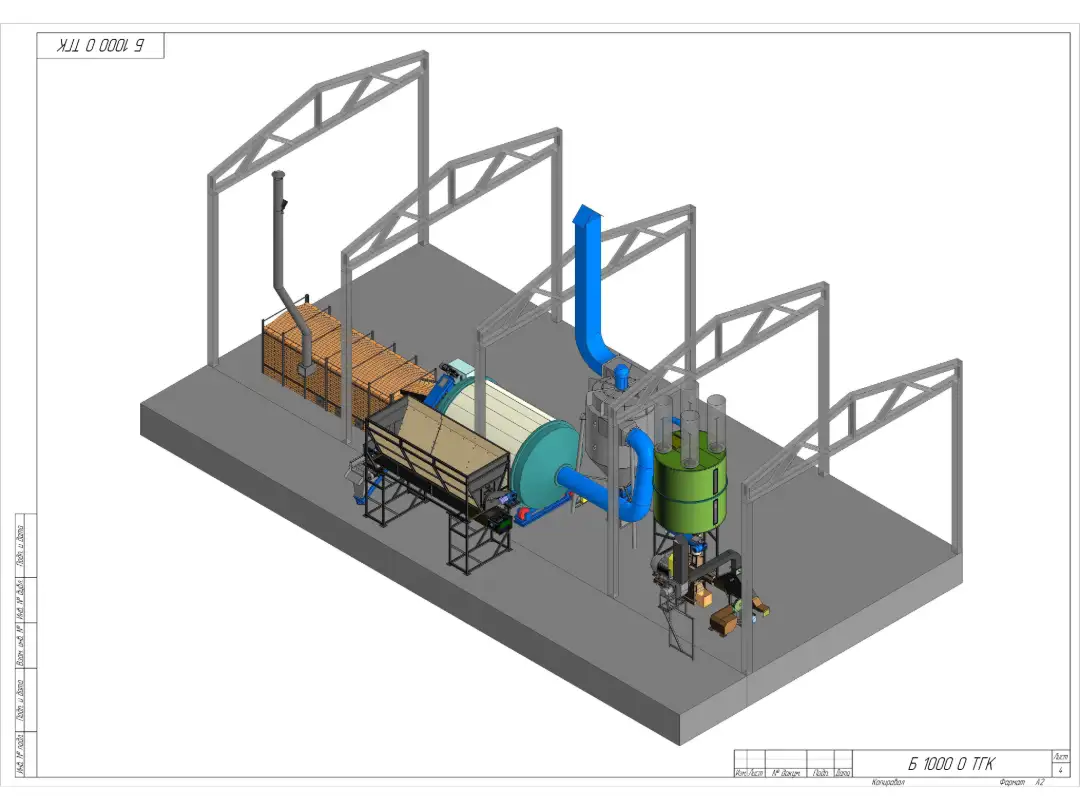This screenshot has width=1080, height=810.
Task: Click the large drum dryer's teal end cap
Action: point(544,460)
